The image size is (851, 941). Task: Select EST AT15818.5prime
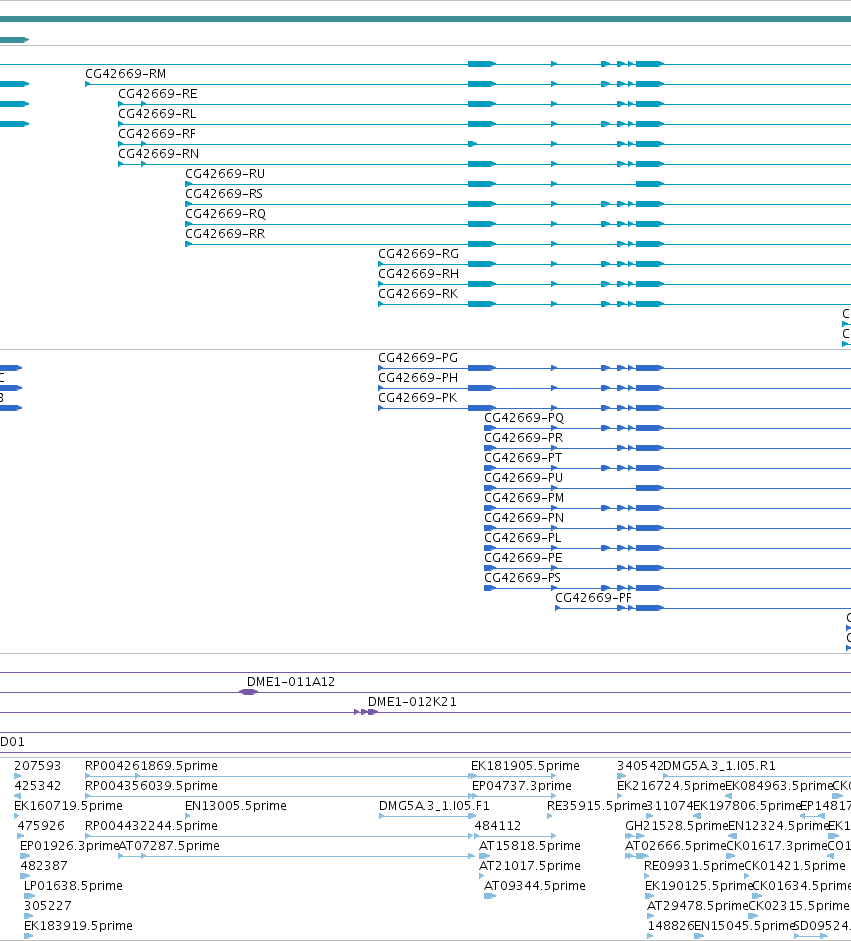530,846
